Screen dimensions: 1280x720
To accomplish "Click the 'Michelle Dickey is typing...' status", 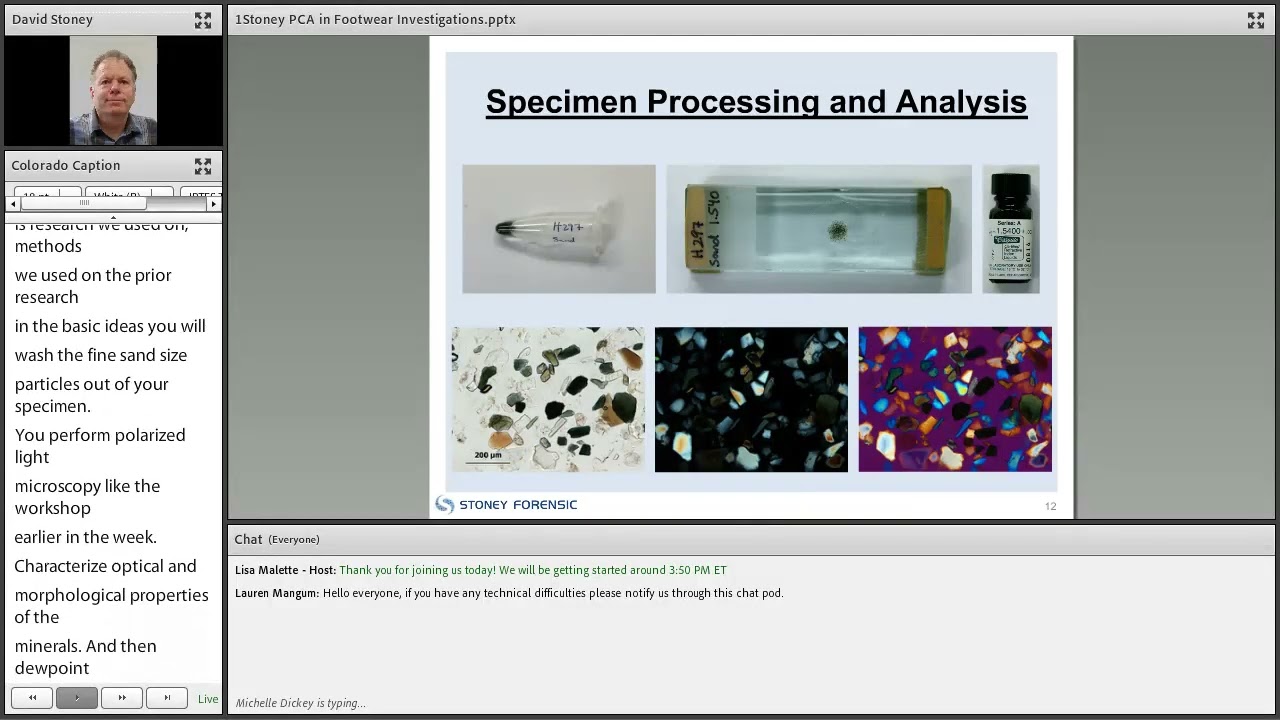I will click(x=301, y=703).
